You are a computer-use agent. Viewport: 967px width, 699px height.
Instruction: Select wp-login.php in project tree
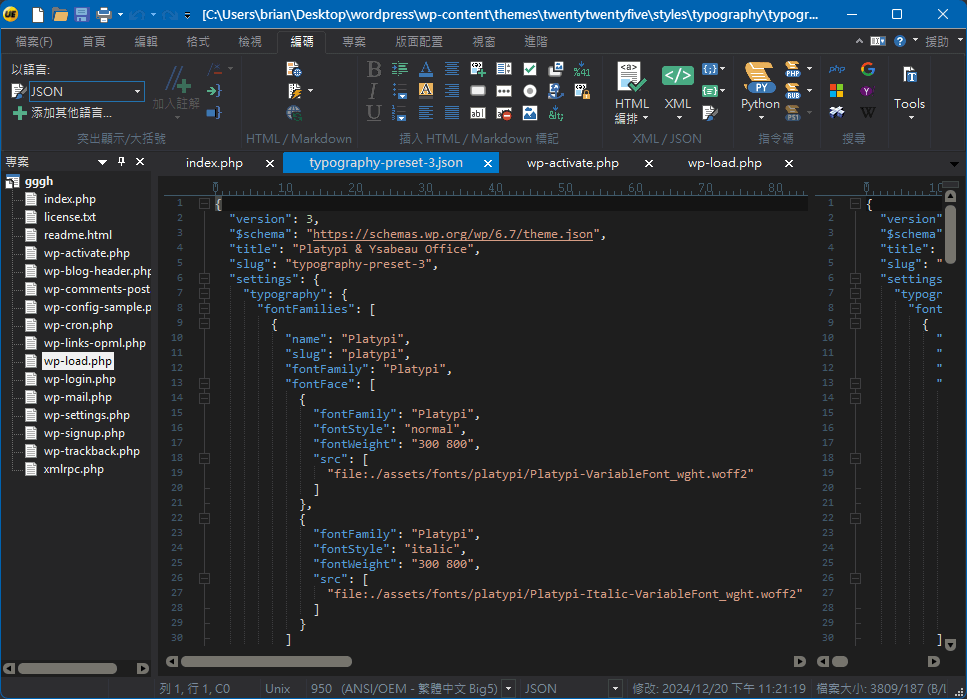(x=79, y=379)
